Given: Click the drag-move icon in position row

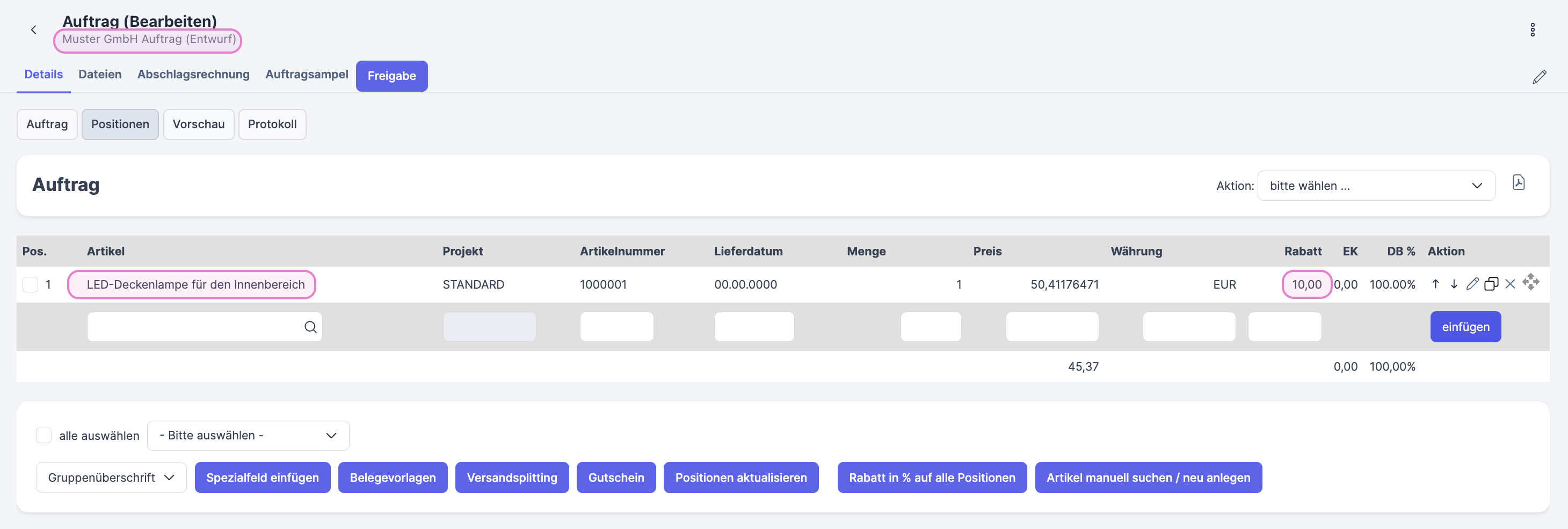Looking at the screenshot, I should point(1530,282).
